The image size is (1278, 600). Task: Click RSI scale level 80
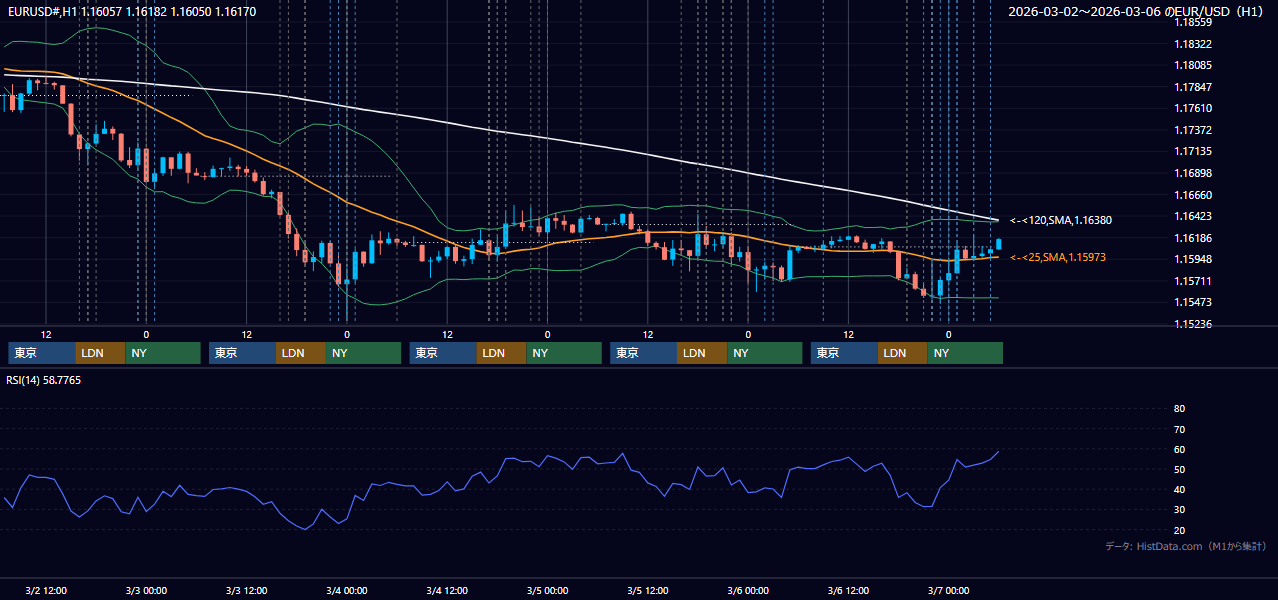click(1179, 409)
